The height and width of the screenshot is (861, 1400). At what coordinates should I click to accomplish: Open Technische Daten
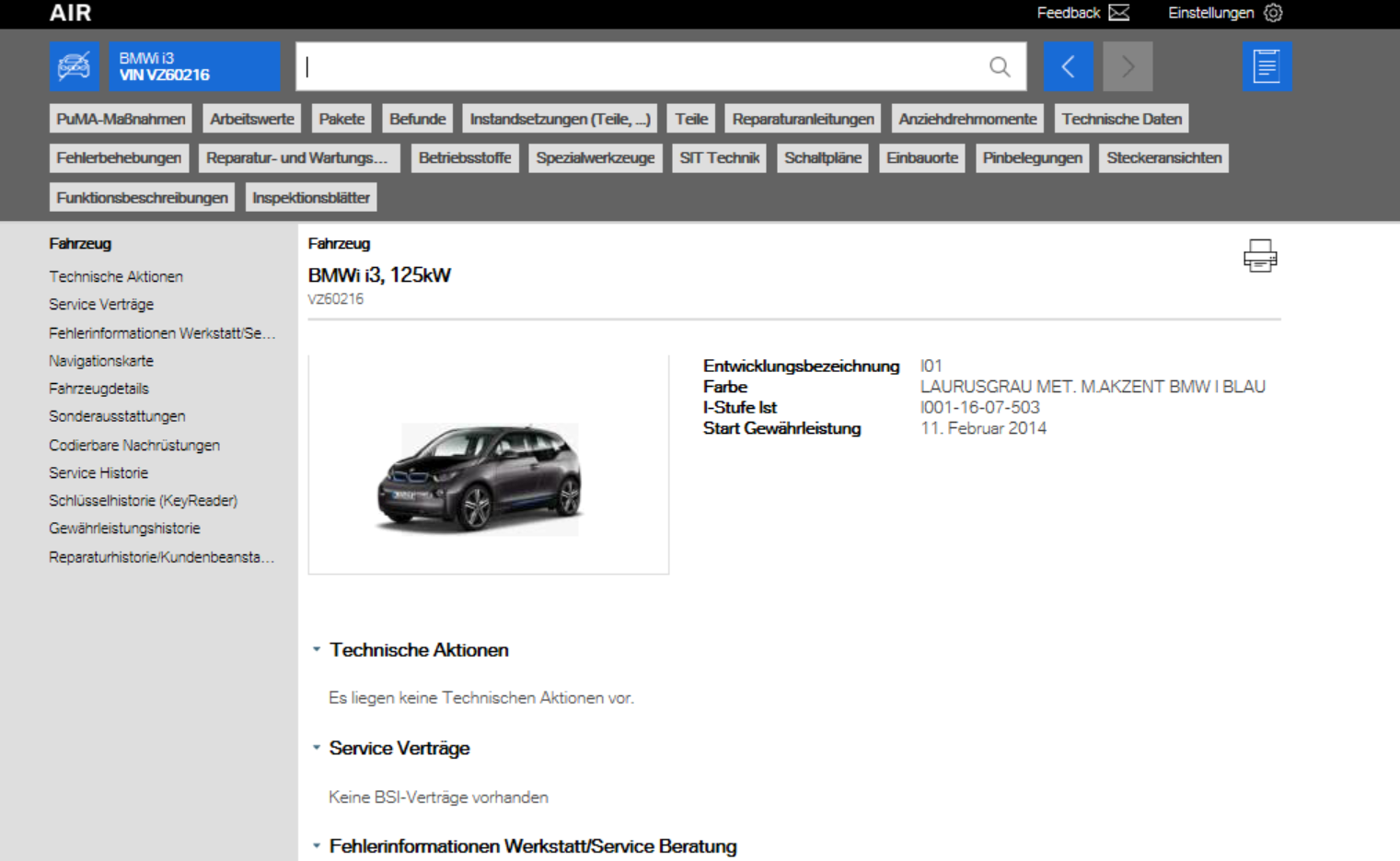pyautogui.click(x=1121, y=119)
